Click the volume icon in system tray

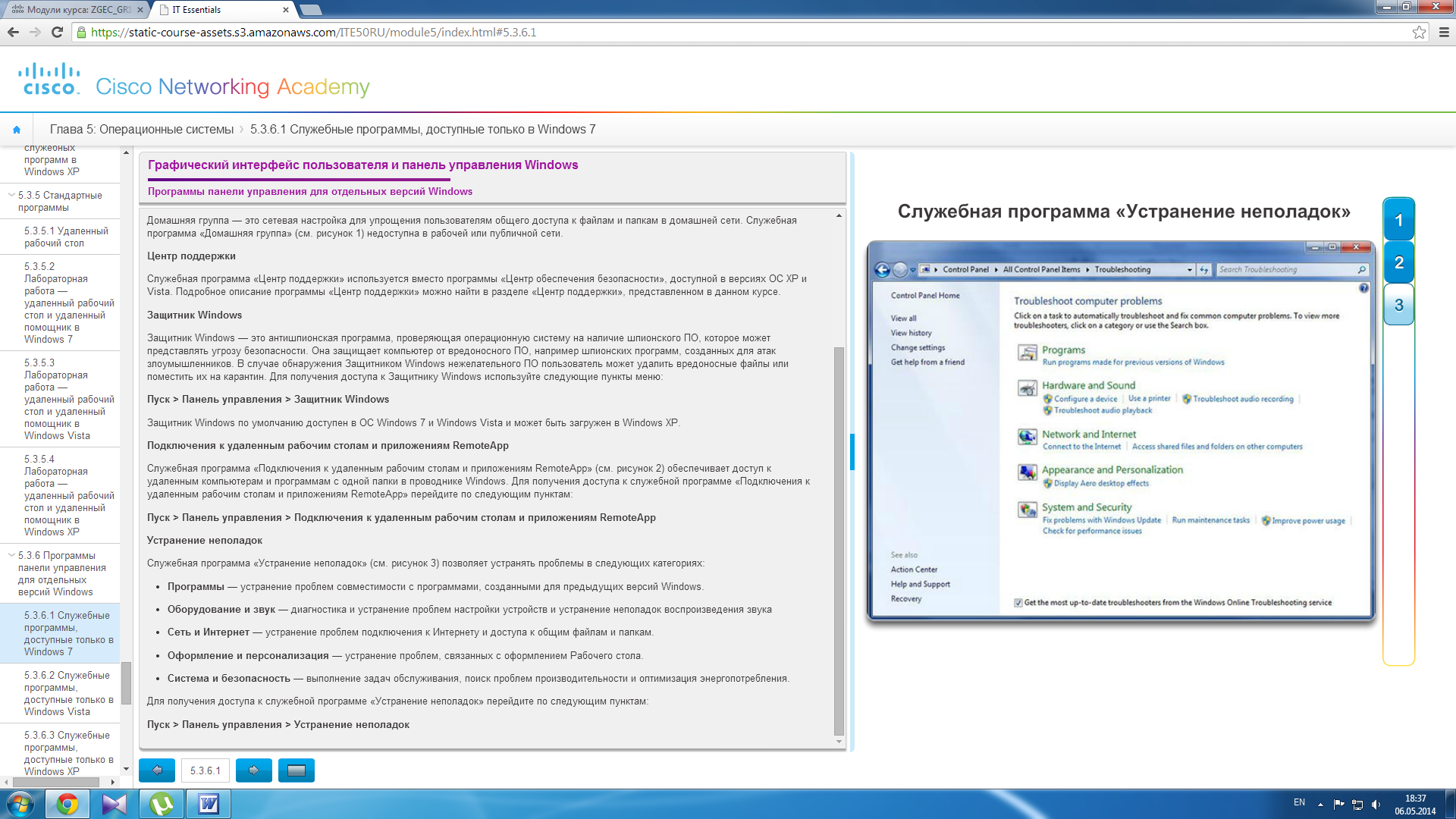coord(1376,804)
